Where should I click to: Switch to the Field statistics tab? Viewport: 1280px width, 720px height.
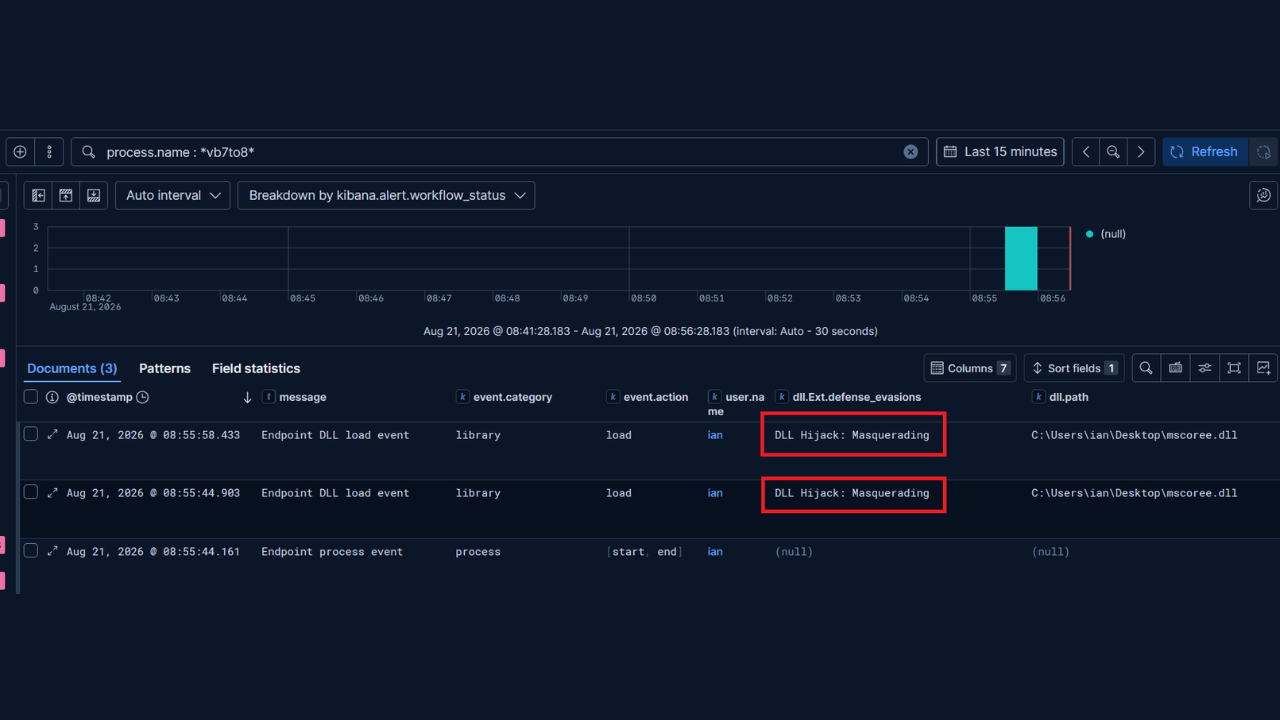(256, 368)
